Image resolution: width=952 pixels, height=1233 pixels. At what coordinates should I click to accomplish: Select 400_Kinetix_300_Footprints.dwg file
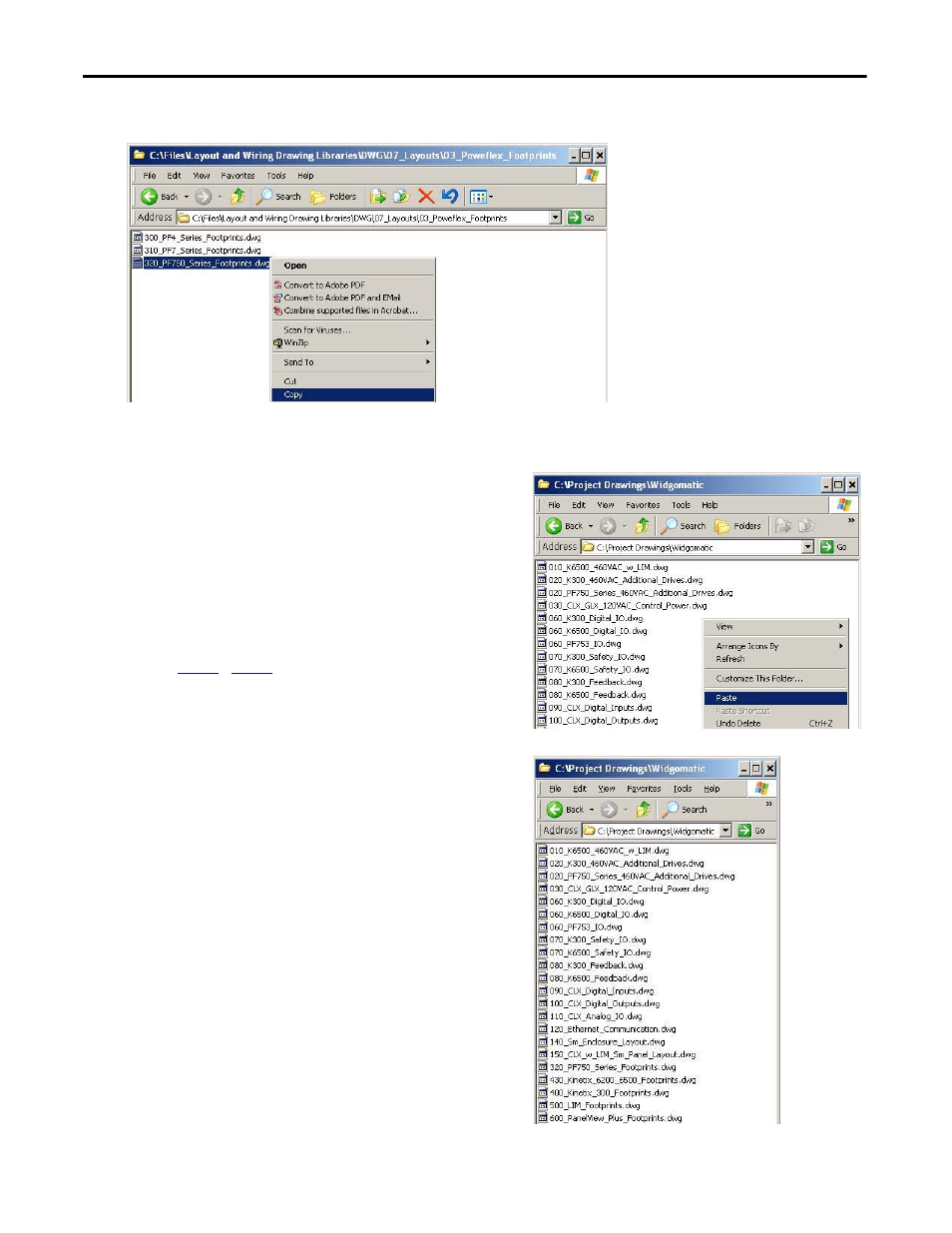pyautogui.click(x=604, y=1093)
